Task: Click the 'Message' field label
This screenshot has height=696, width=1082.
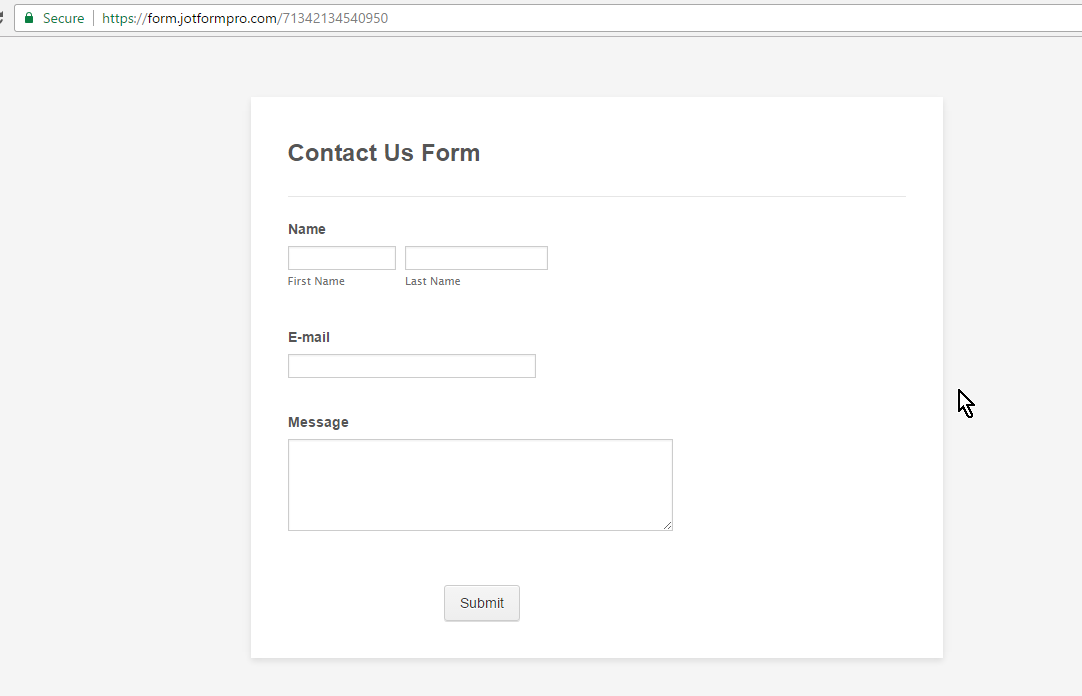Action: [x=318, y=422]
